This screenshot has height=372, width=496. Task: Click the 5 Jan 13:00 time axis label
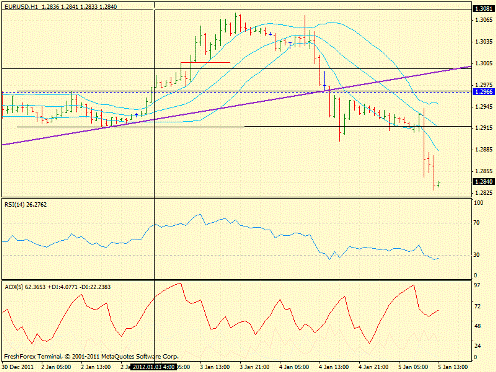453,367
